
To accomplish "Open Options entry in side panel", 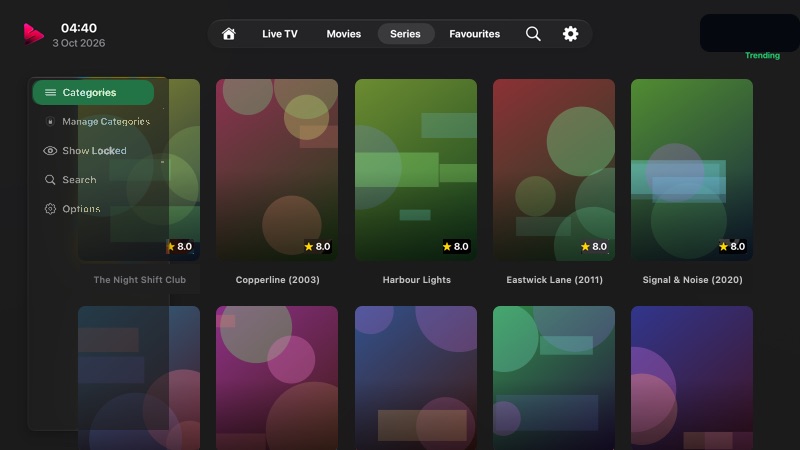I will pos(72,209).
